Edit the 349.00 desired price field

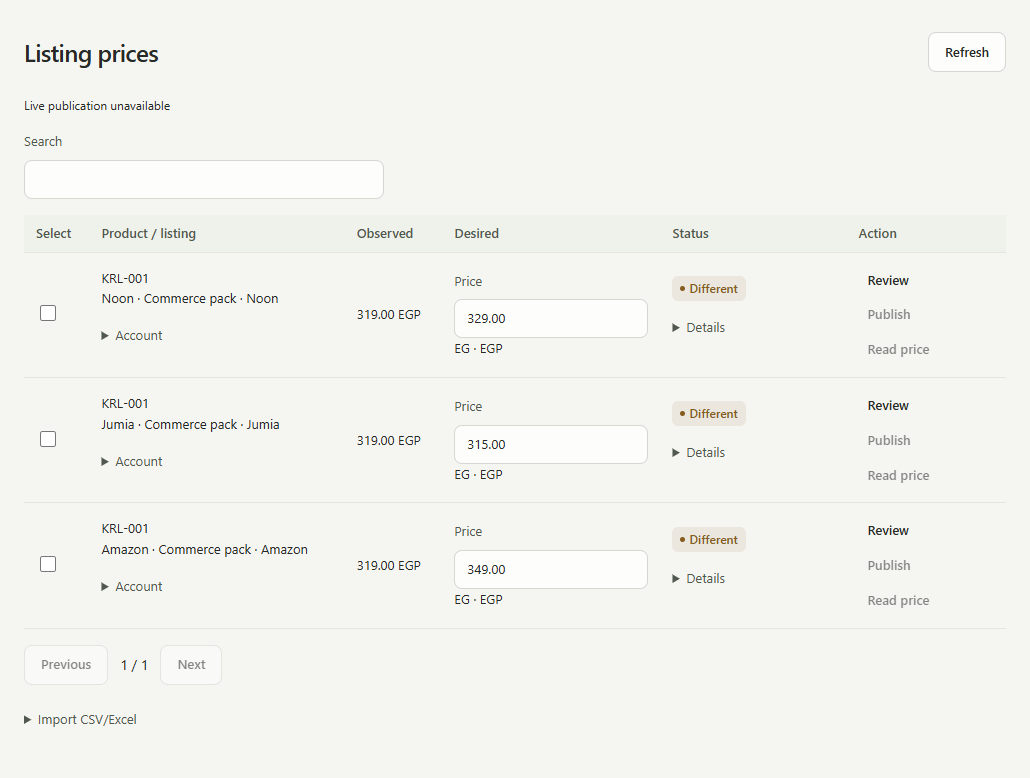pyautogui.click(x=550, y=570)
